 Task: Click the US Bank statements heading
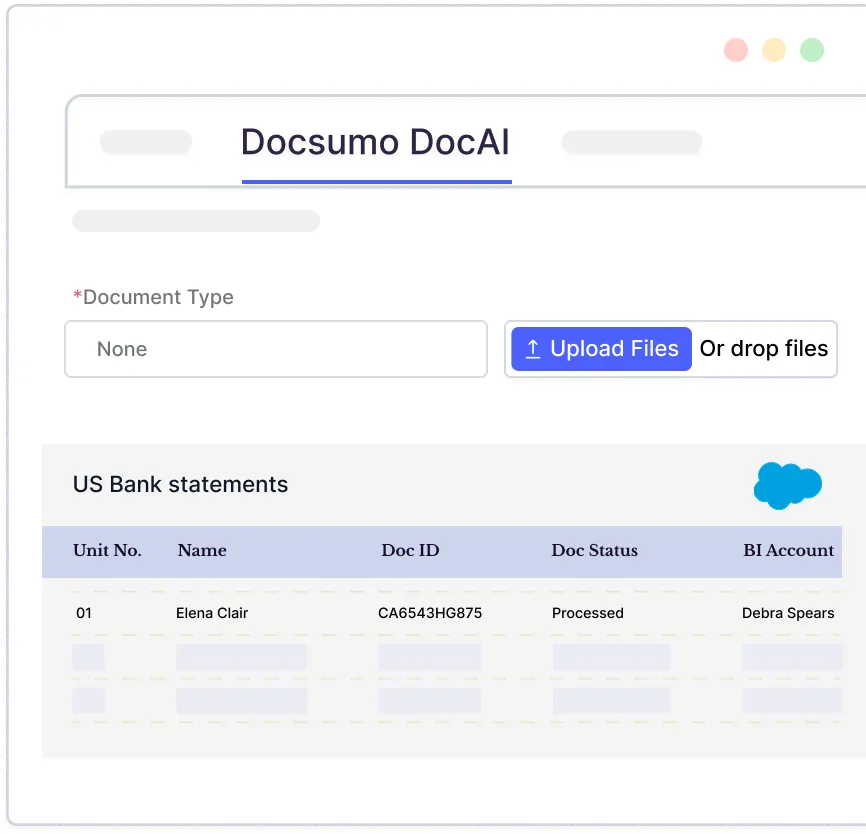click(x=180, y=484)
